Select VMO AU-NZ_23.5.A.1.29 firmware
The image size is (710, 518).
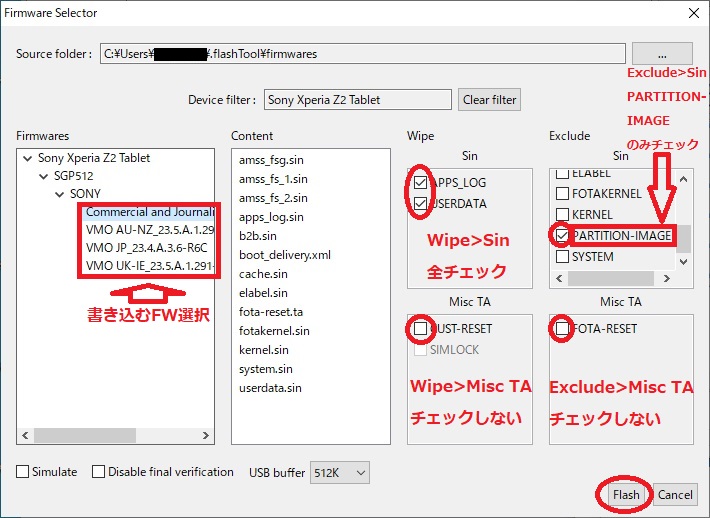[149, 230]
